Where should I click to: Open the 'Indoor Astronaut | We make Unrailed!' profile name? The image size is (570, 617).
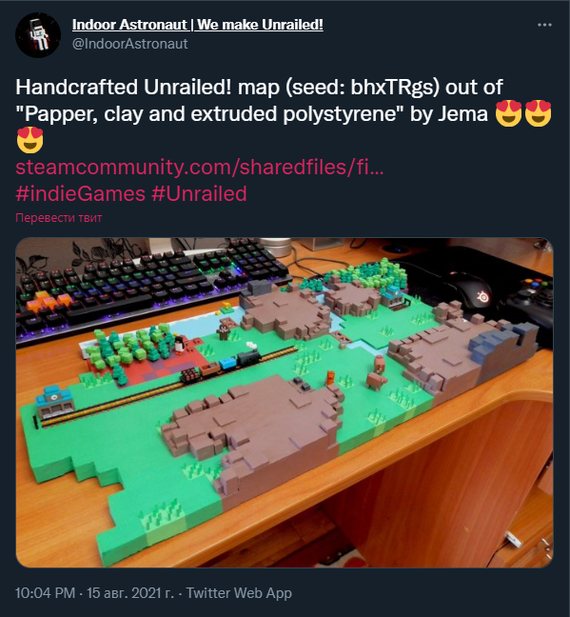coord(197,25)
